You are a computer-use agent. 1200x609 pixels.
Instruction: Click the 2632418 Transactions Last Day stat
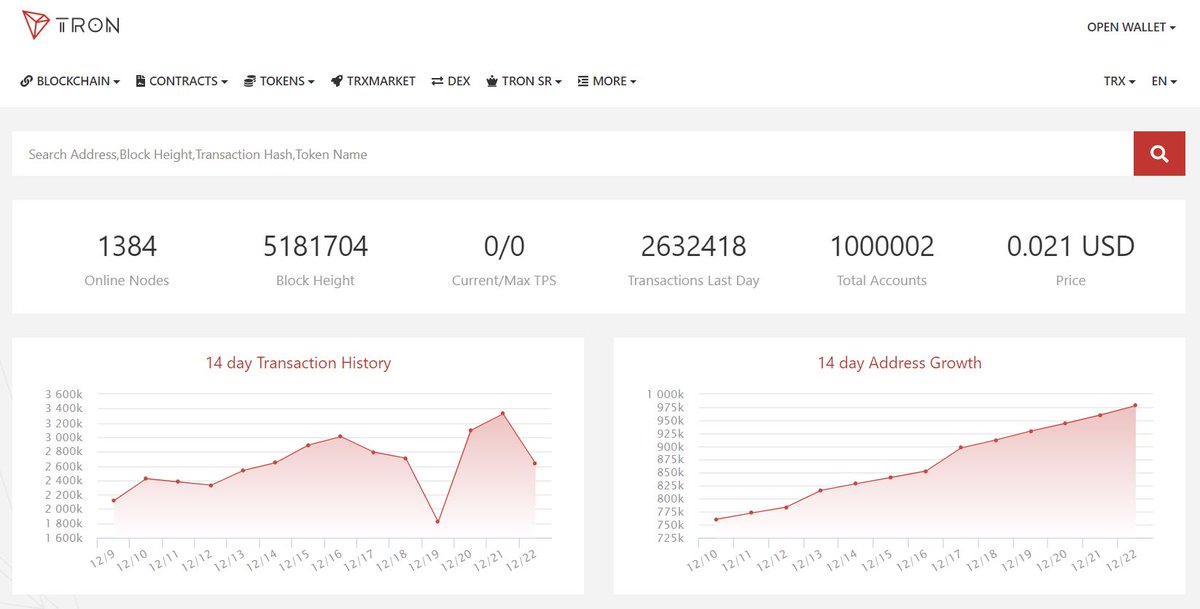693,258
